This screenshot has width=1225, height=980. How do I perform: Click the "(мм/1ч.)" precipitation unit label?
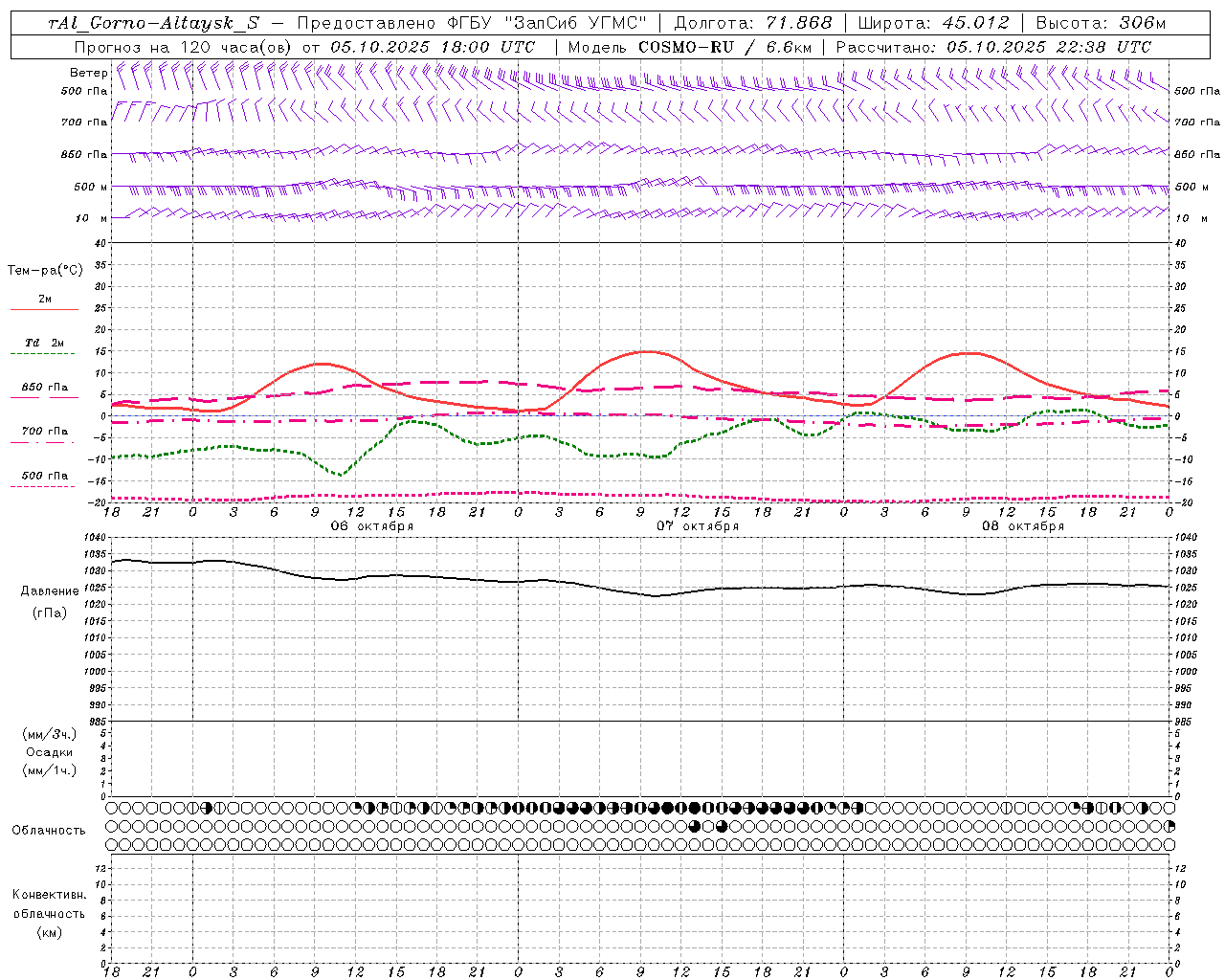click(50, 770)
